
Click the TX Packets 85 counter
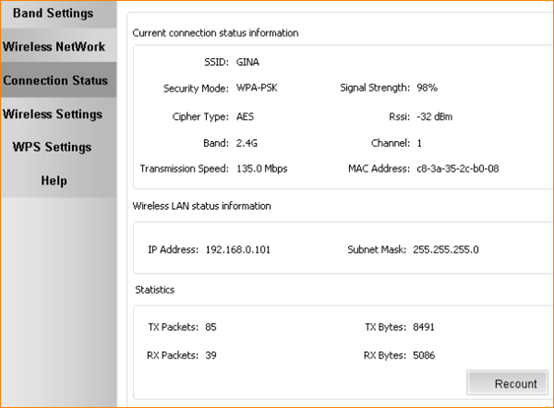point(211,327)
